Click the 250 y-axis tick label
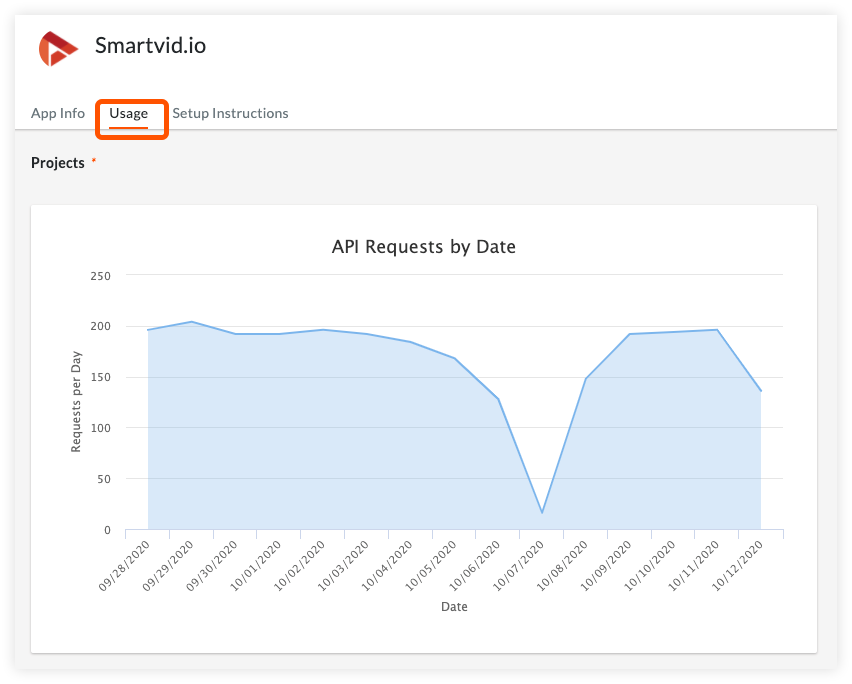Screen dimensions: 852x684 (100, 276)
